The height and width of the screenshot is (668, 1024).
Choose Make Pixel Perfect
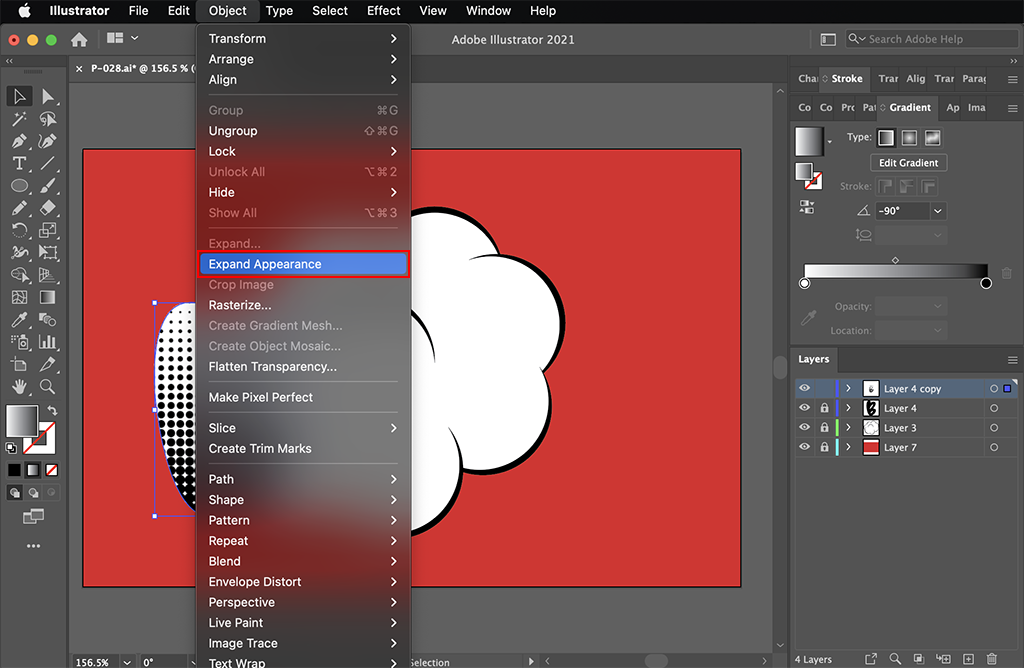click(x=303, y=397)
